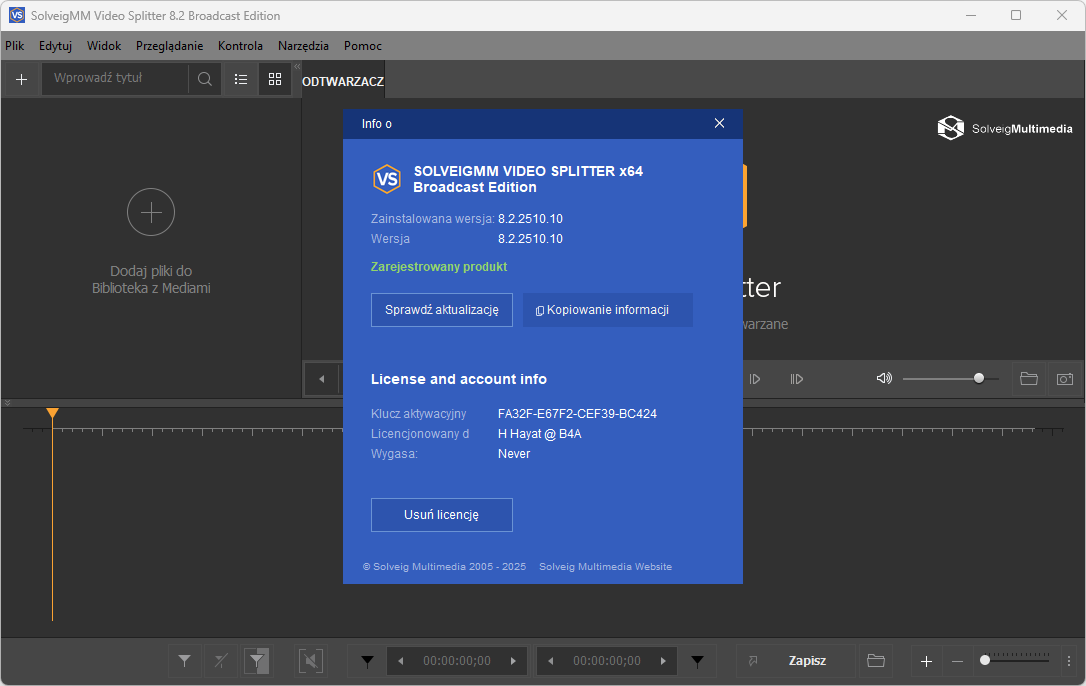Click the orange timeline playhead marker
This screenshot has height=686, width=1086.
coord(52,413)
